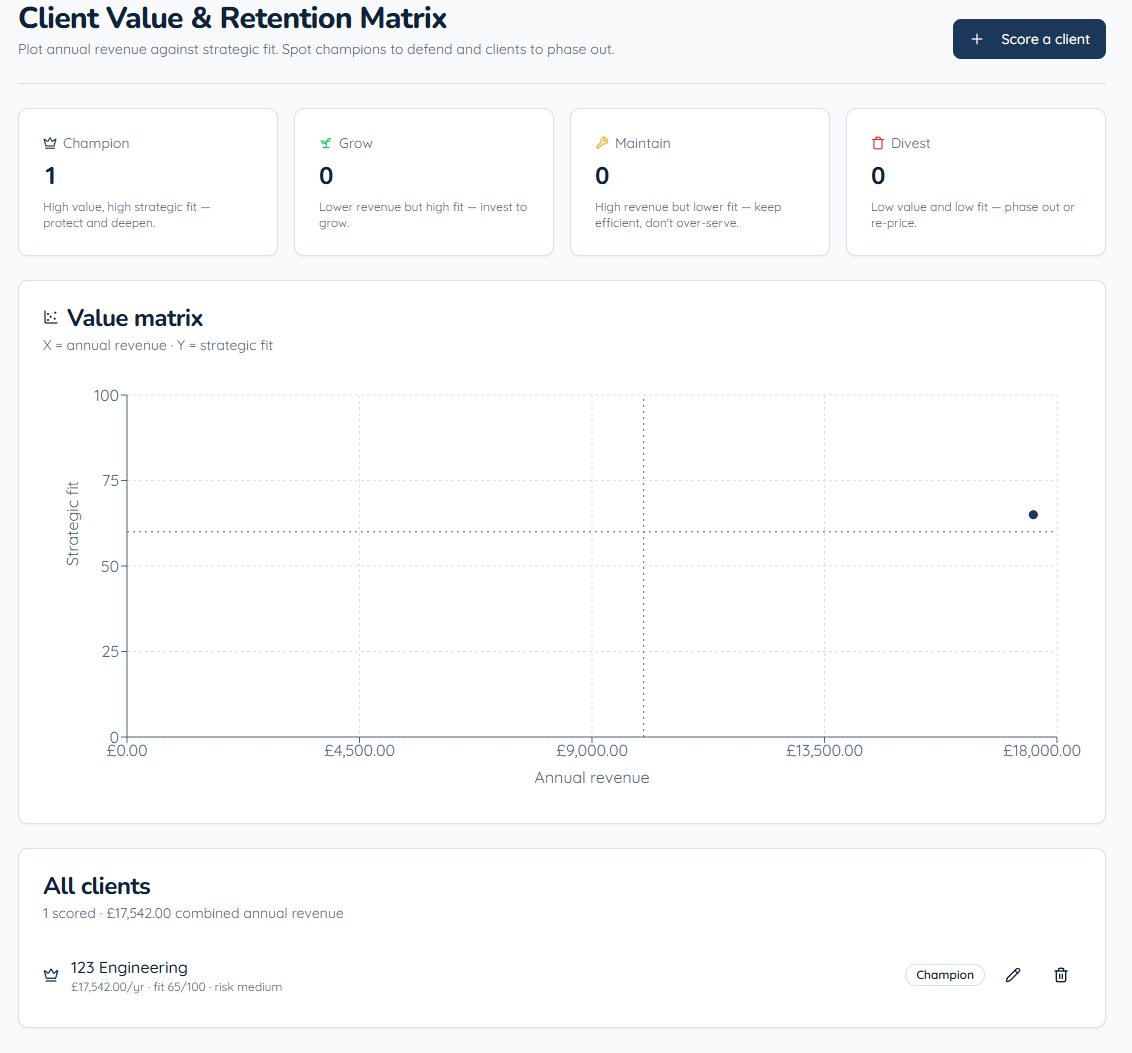Click the 'Lower revenue but high fit' description
The height and width of the screenshot is (1053, 1132).
[x=423, y=214]
